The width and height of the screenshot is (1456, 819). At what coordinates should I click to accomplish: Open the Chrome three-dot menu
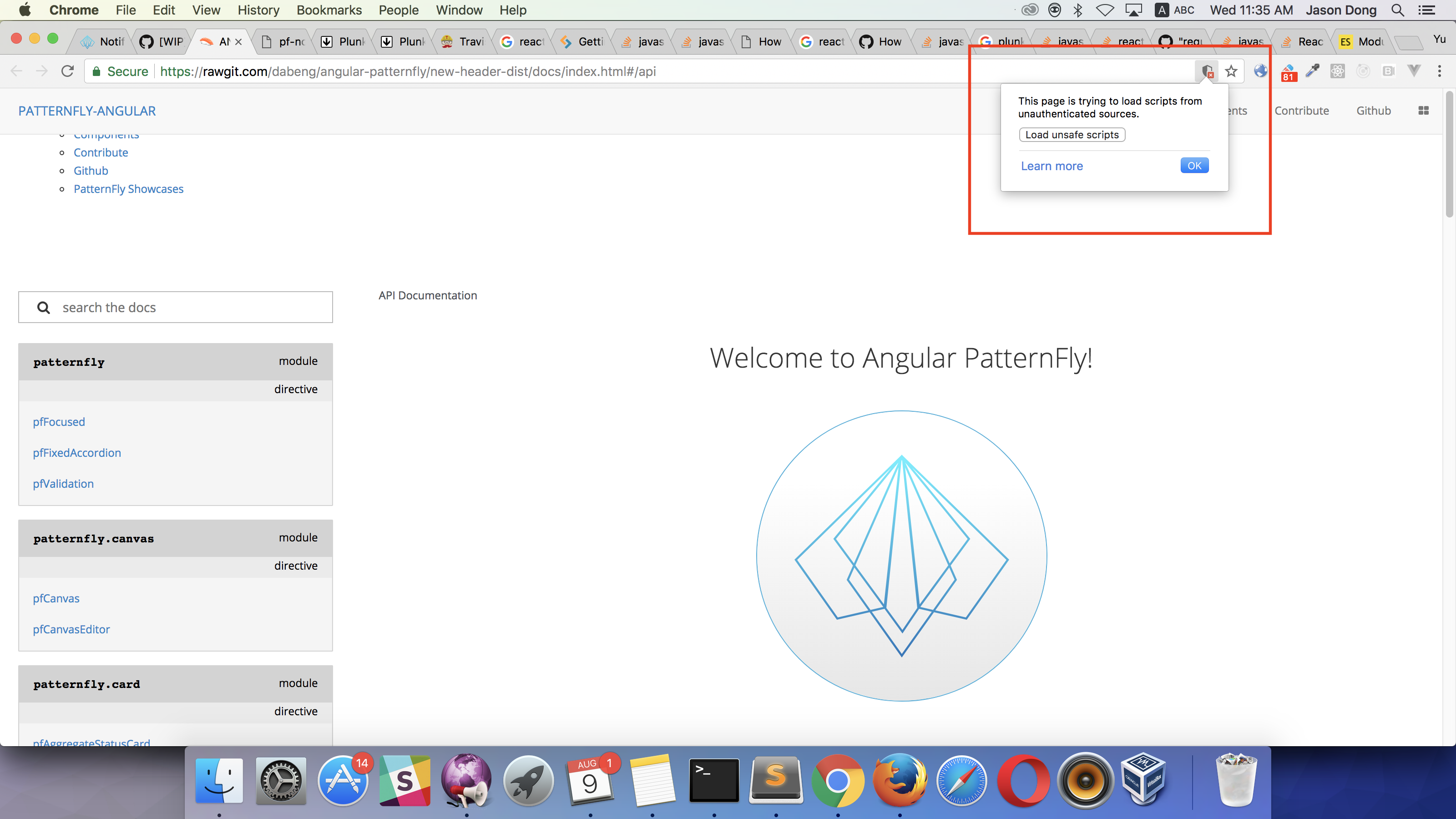coord(1439,71)
